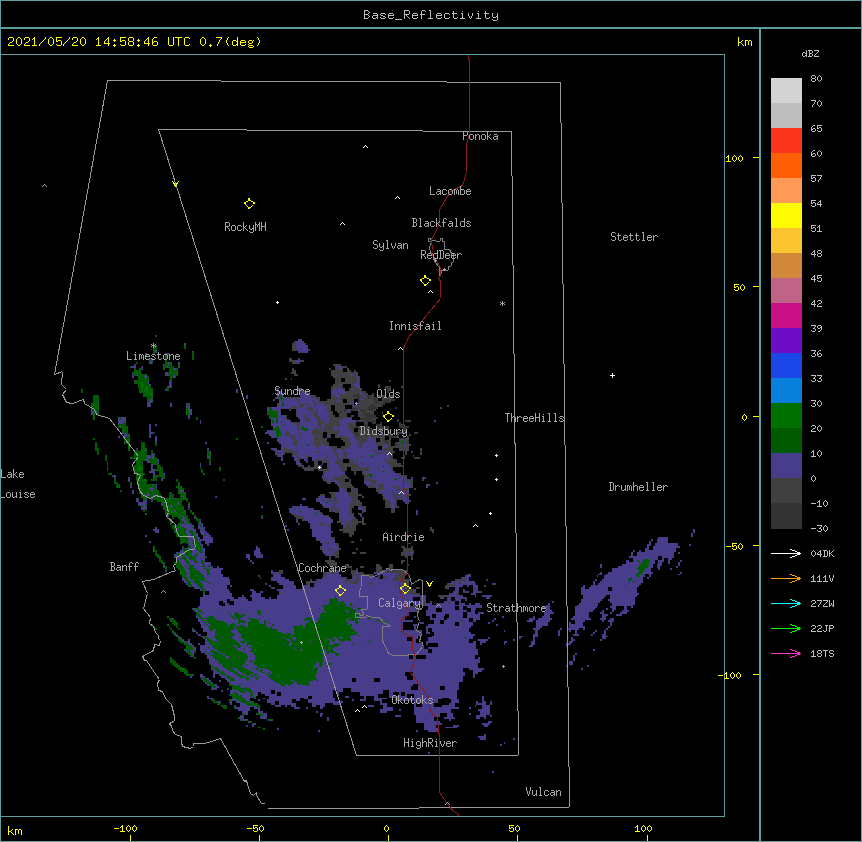
Task: Click the orange 111V arrow in legend
Action: [786, 578]
